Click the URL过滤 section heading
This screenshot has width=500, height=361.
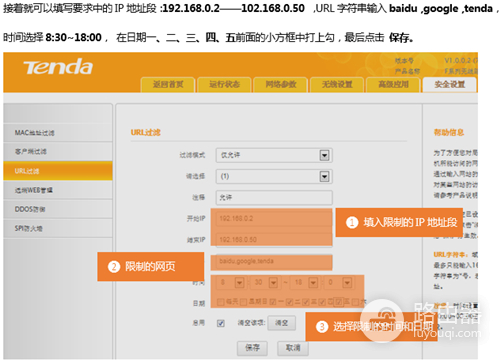click(x=145, y=133)
